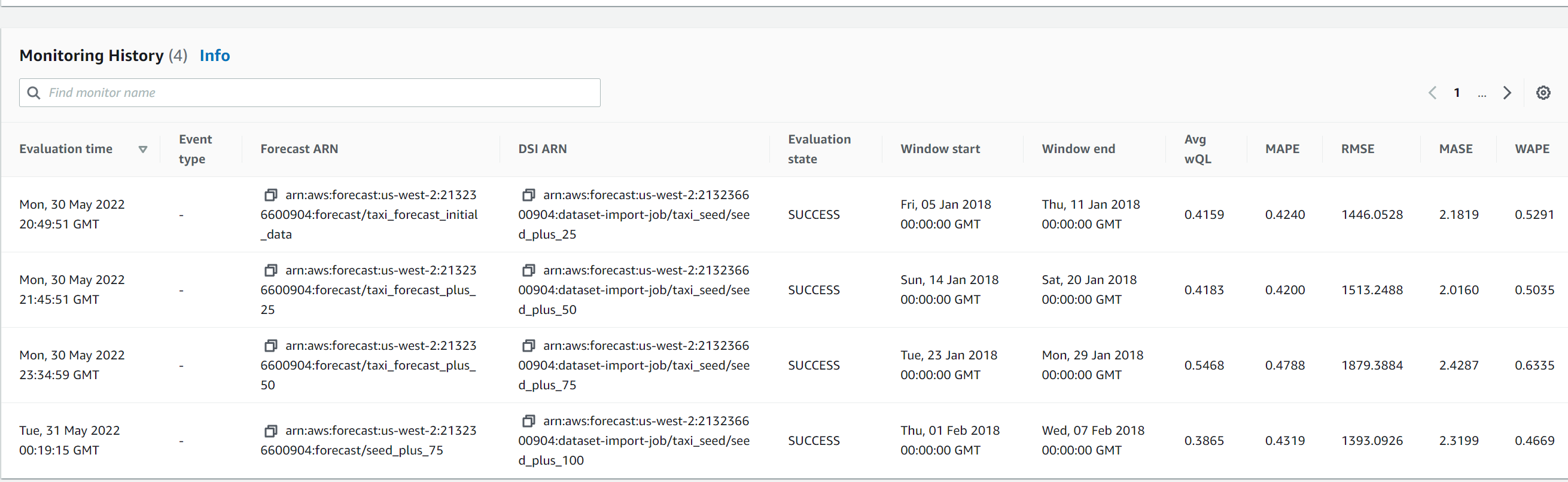This screenshot has width=1568, height=482.
Task: Go to next page arrow
Action: point(1507,93)
